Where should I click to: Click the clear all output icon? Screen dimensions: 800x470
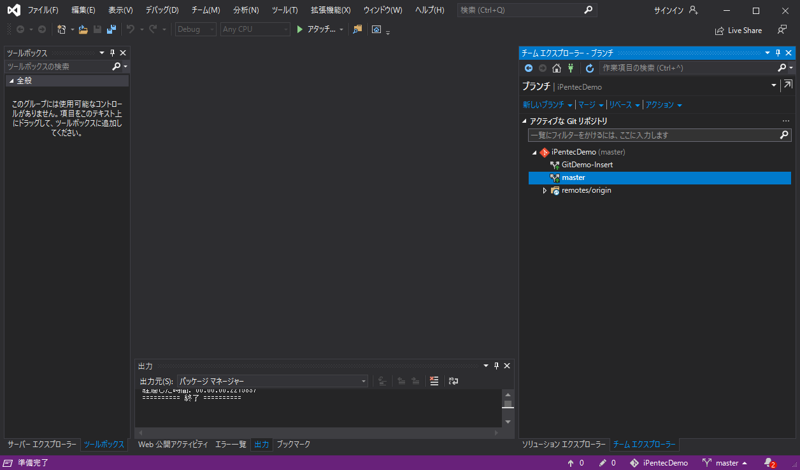(434, 381)
